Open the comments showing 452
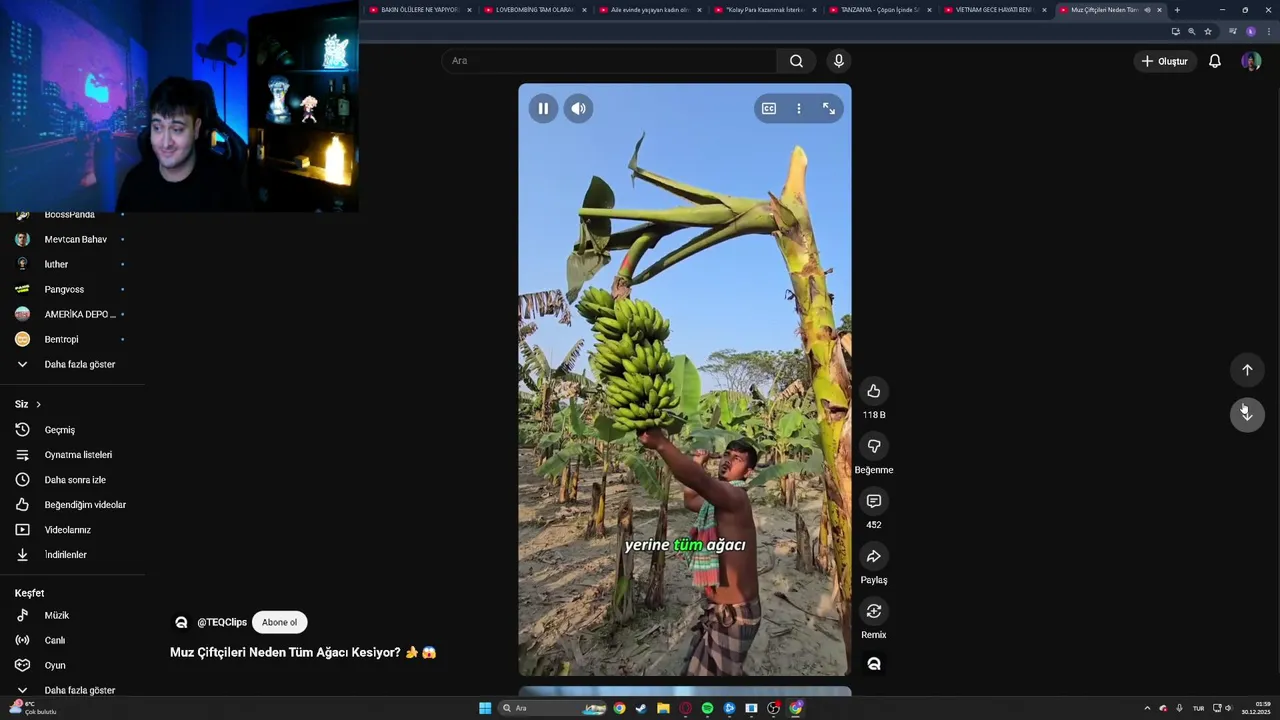 tap(874, 501)
